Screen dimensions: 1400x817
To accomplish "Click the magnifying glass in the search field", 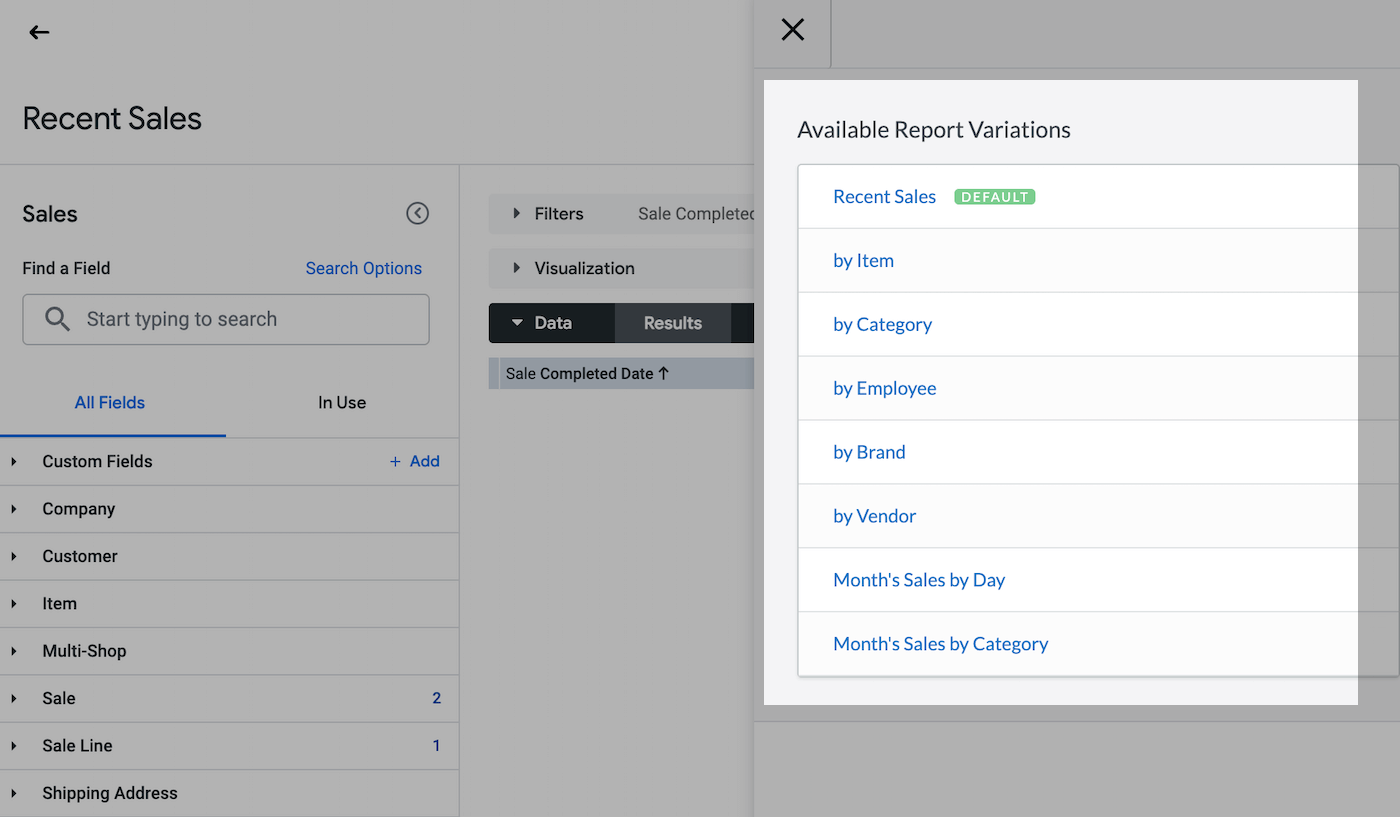I will click(57, 318).
